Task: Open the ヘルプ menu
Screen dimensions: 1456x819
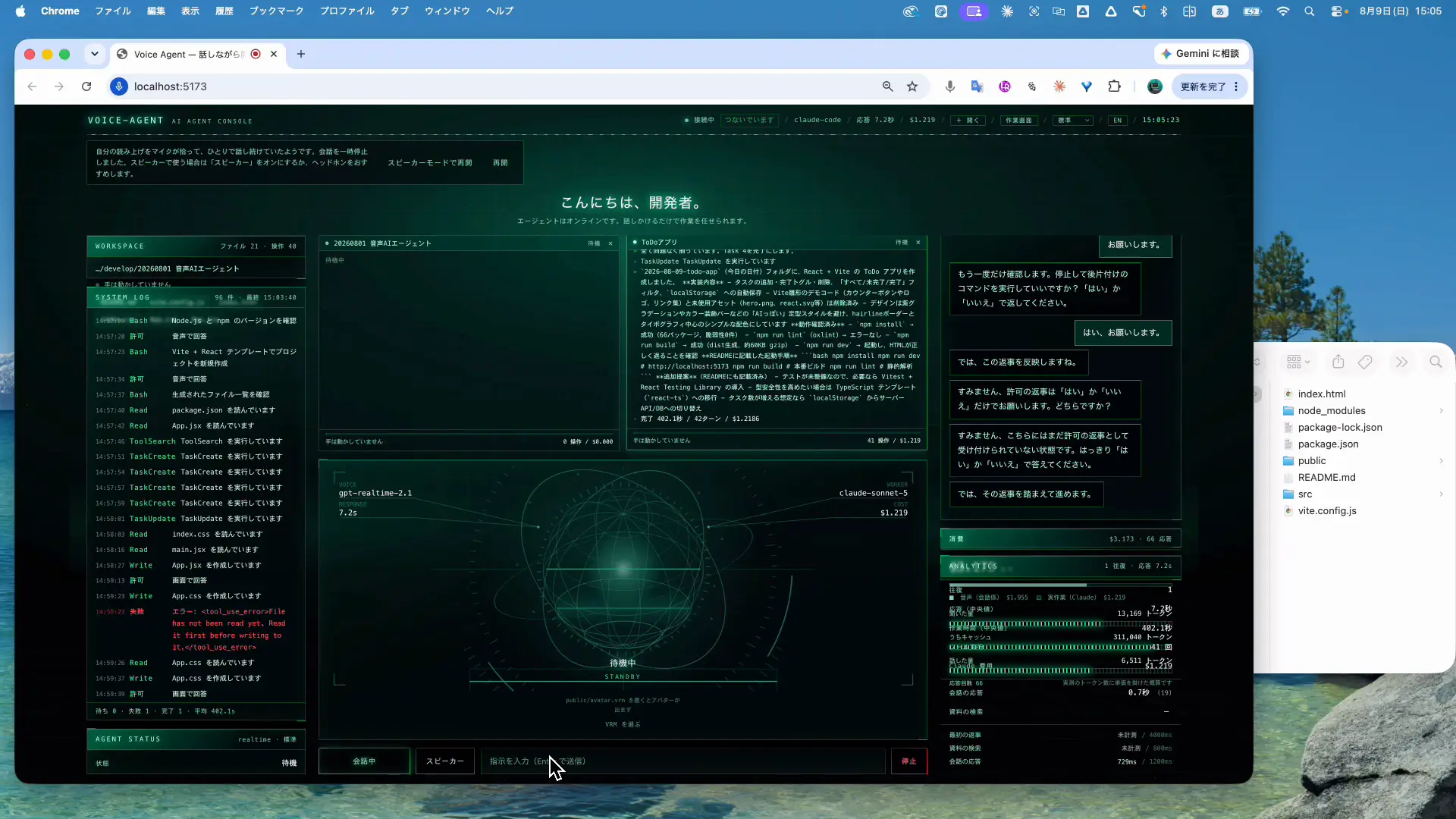Action: click(x=500, y=11)
